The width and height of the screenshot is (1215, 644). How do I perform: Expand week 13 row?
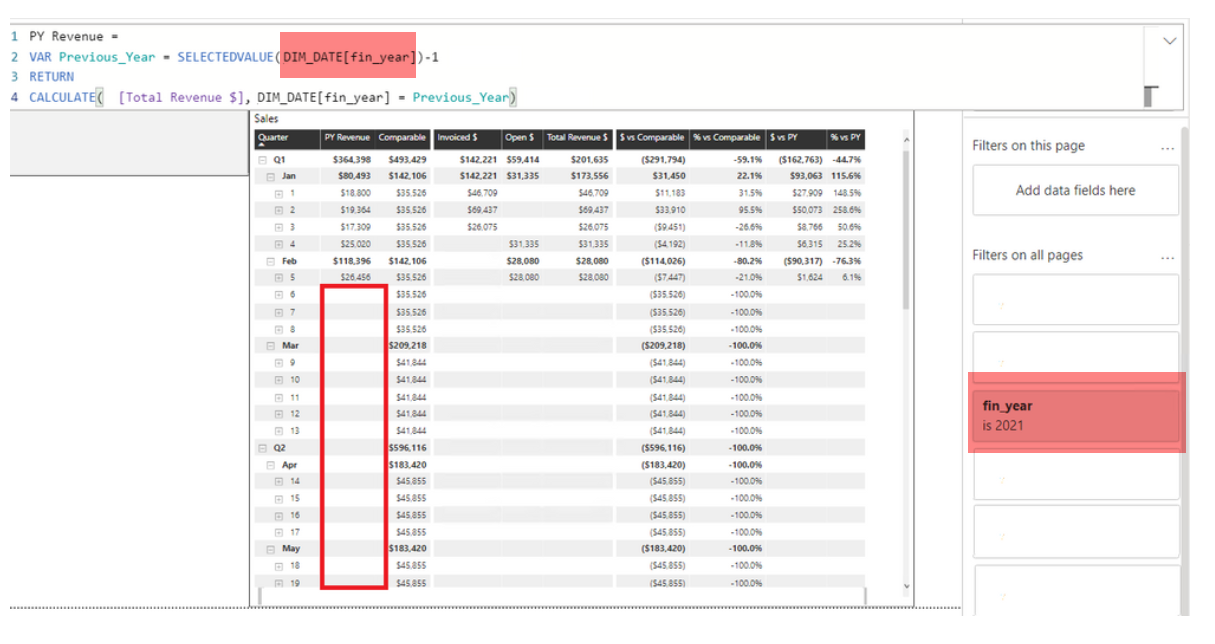pyautogui.click(x=279, y=430)
